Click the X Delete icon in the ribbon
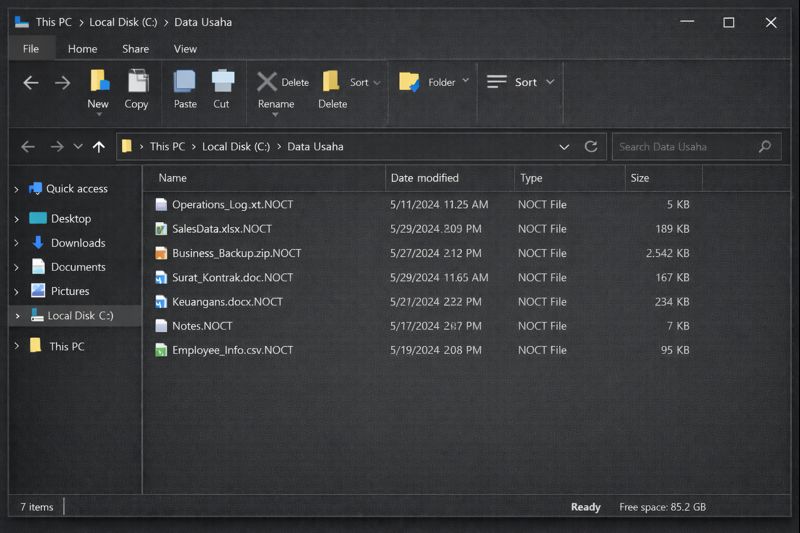This screenshot has height=533, width=800. click(x=268, y=82)
